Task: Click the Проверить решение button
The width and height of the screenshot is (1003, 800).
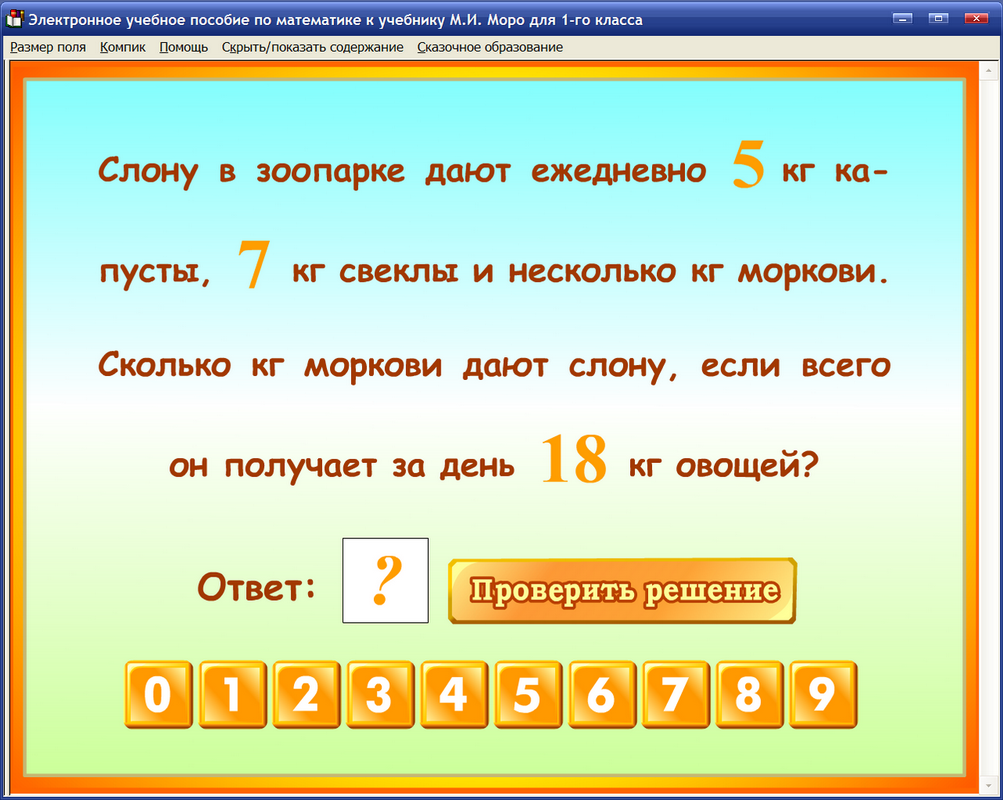Action: (x=622, y=590)
